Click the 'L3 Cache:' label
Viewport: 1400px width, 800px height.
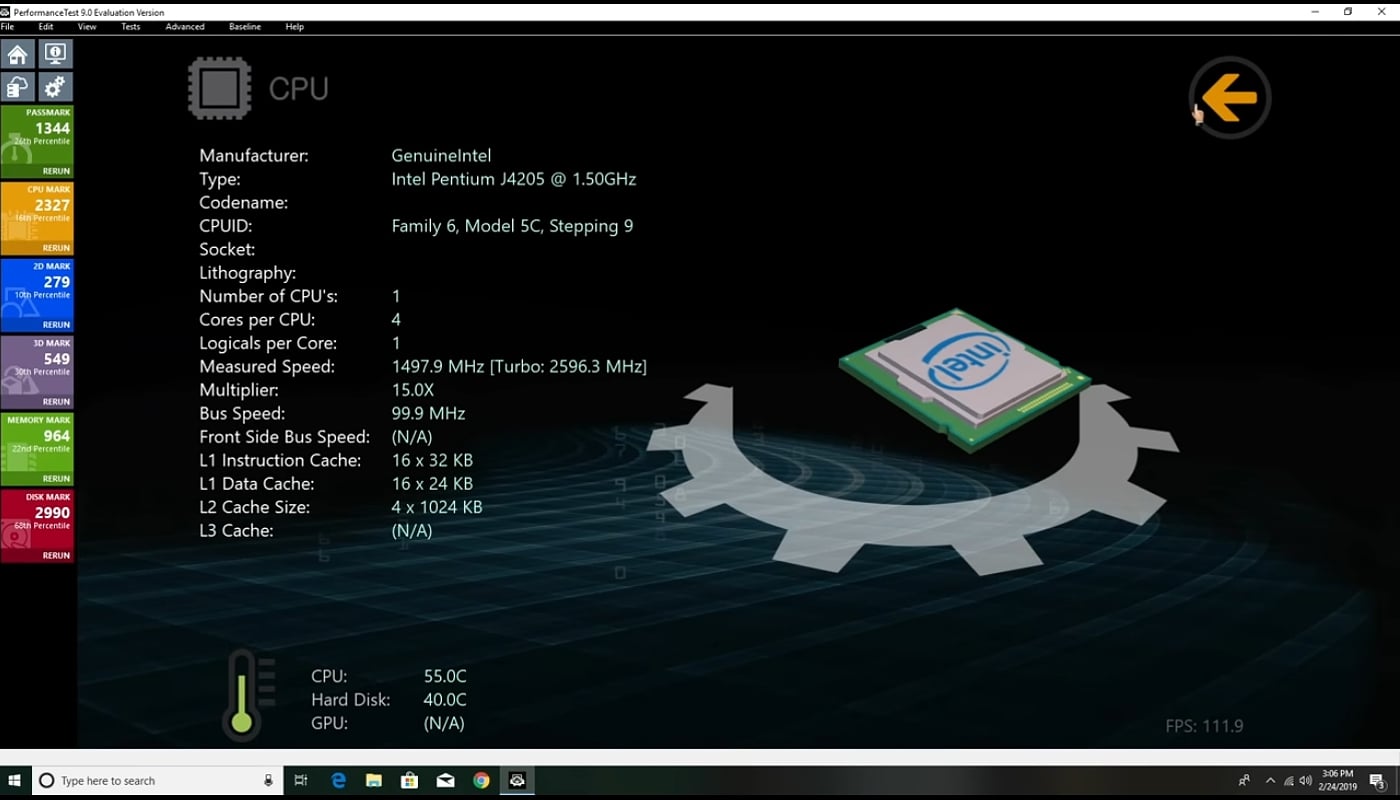click(x=236, y=531)
